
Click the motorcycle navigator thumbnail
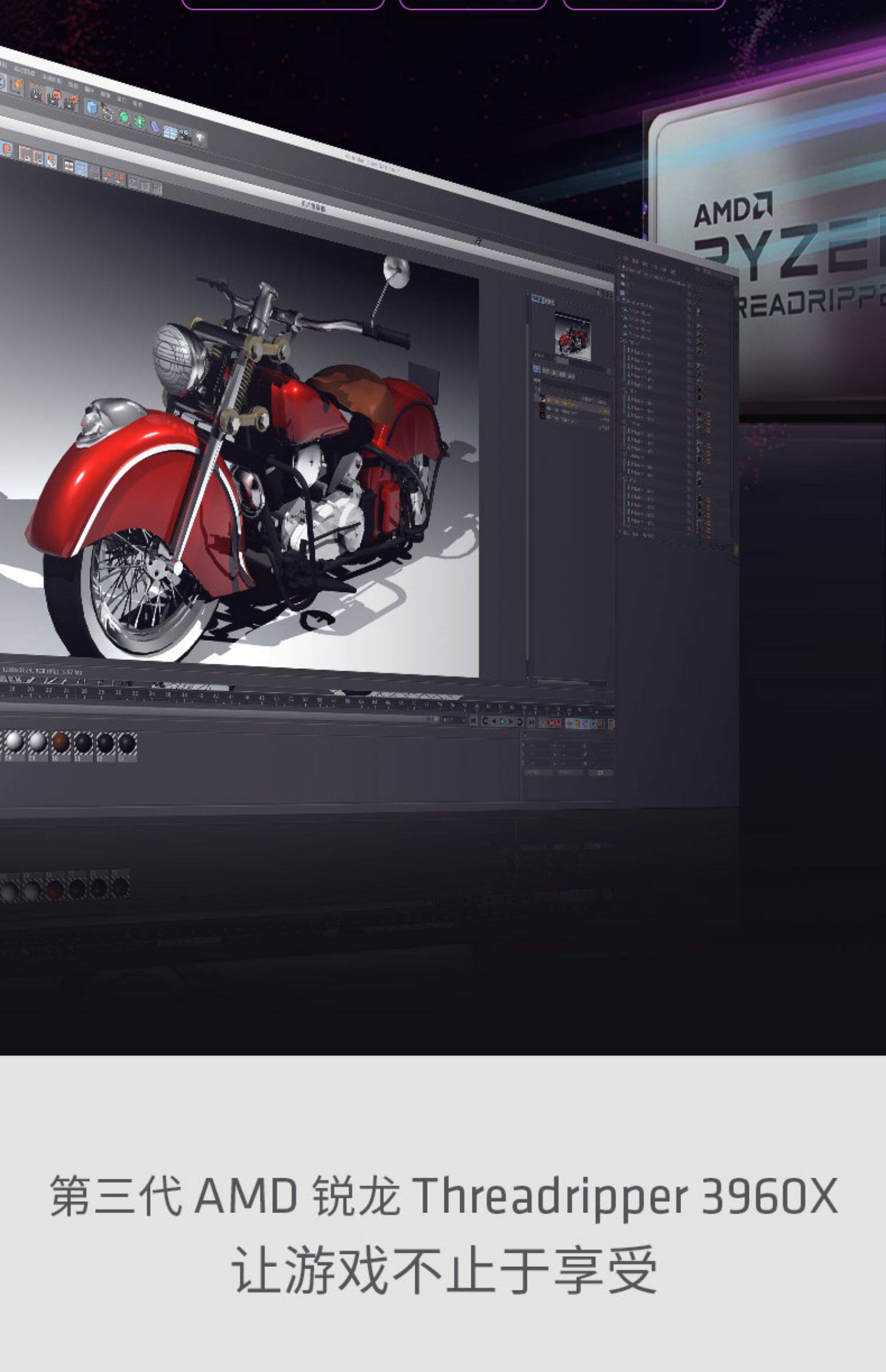tap(573, 336)
